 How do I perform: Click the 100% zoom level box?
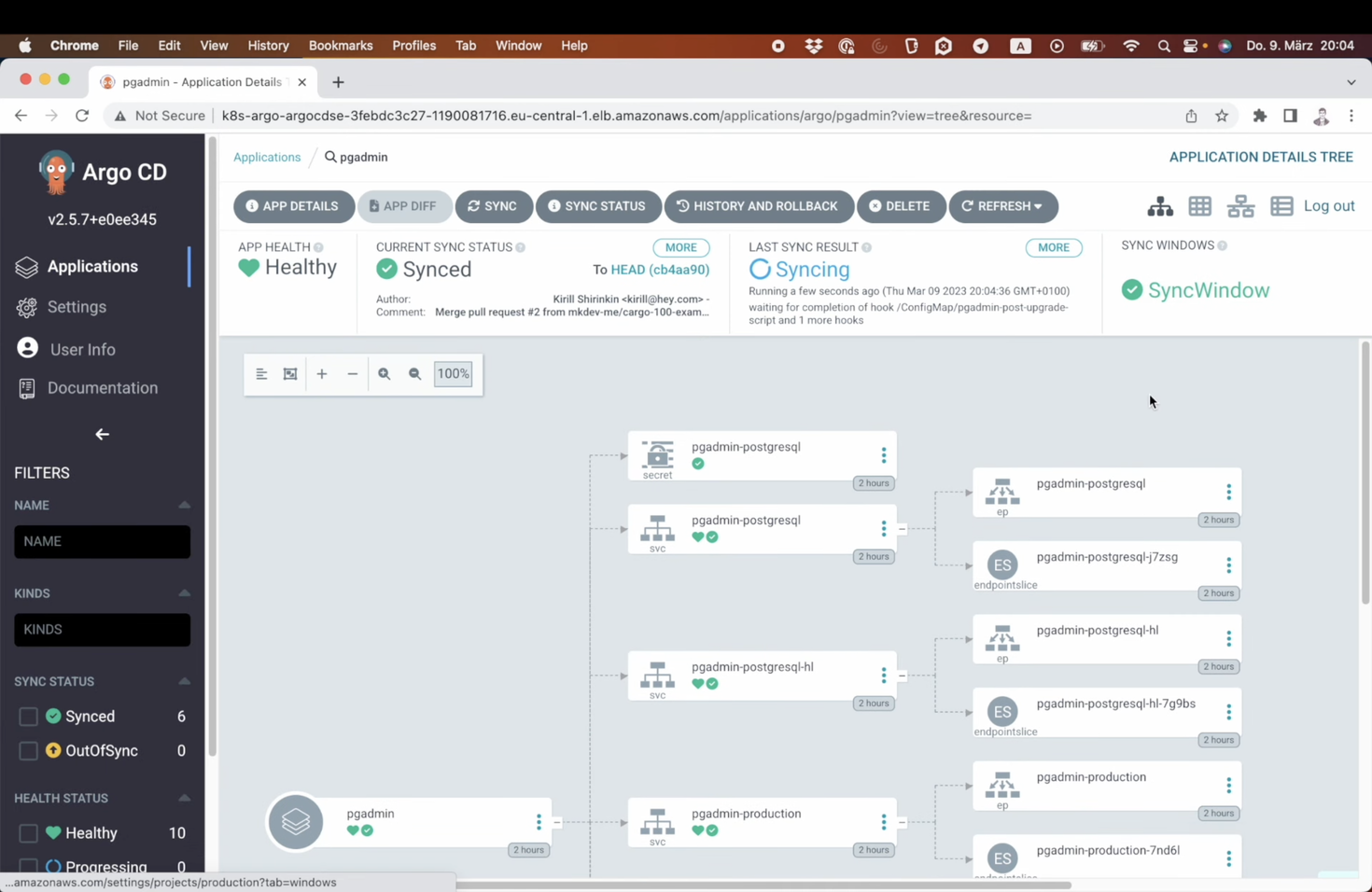pos(454,374)
